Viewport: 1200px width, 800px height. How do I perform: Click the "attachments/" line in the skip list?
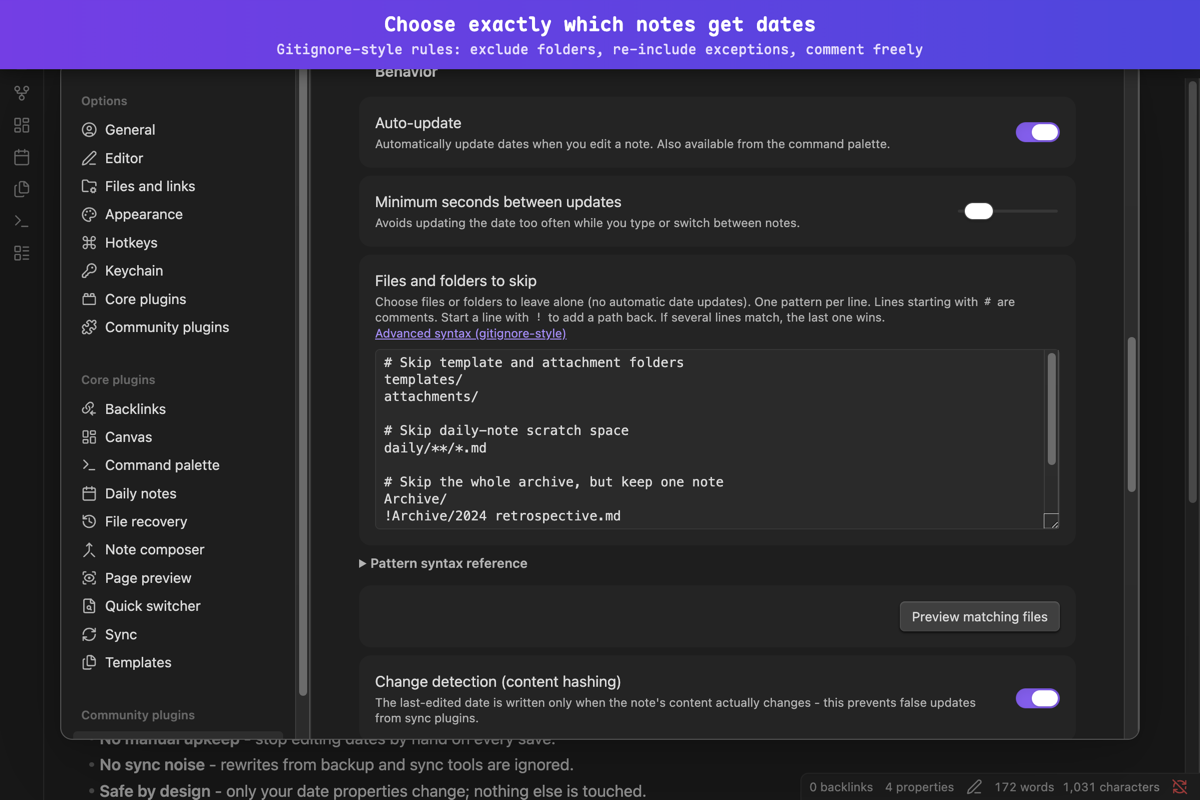(x=431, y=396)
